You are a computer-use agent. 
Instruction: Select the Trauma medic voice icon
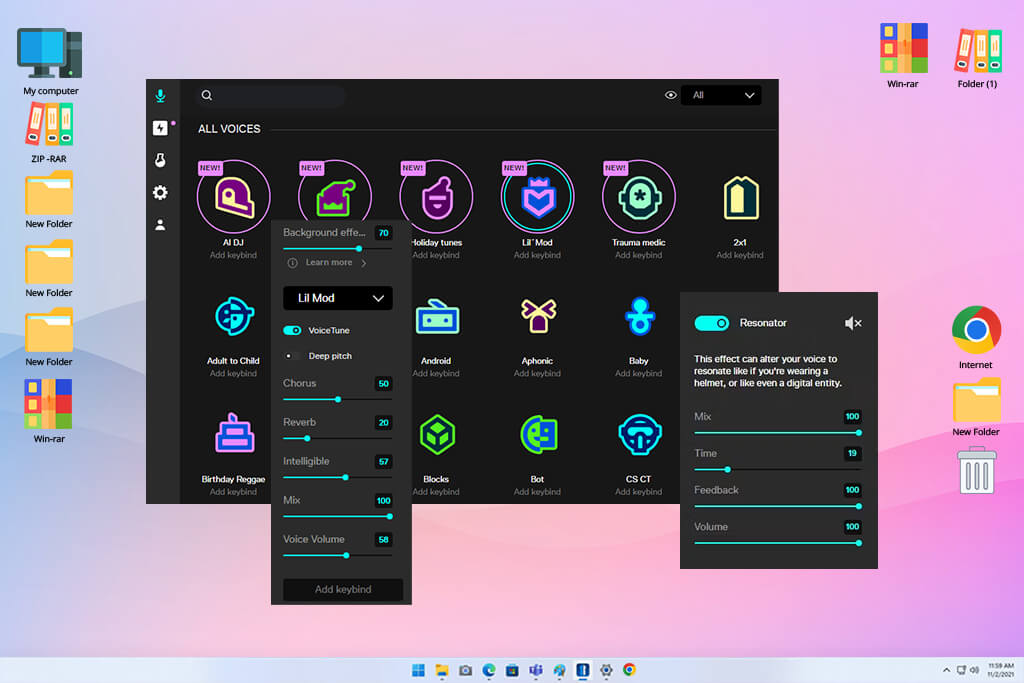[x=639, y=197]
